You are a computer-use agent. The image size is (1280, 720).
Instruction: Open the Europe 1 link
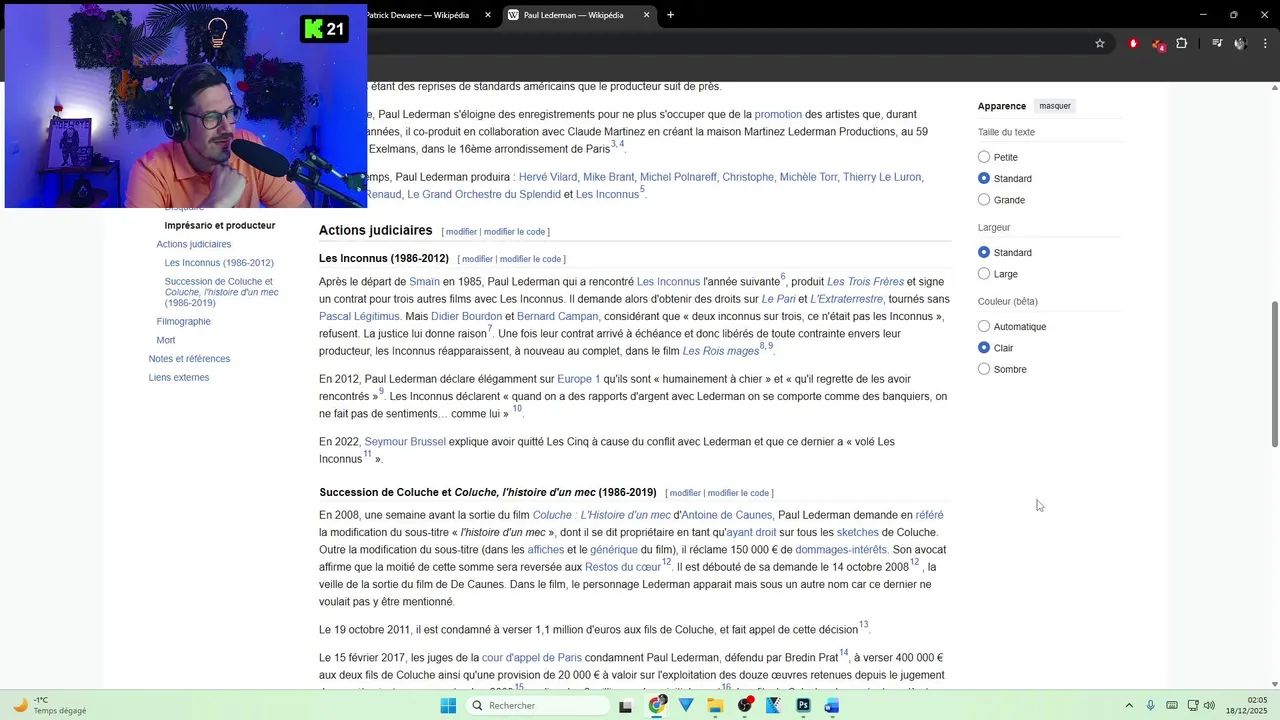pyautogui.click(x=579, y=379)
